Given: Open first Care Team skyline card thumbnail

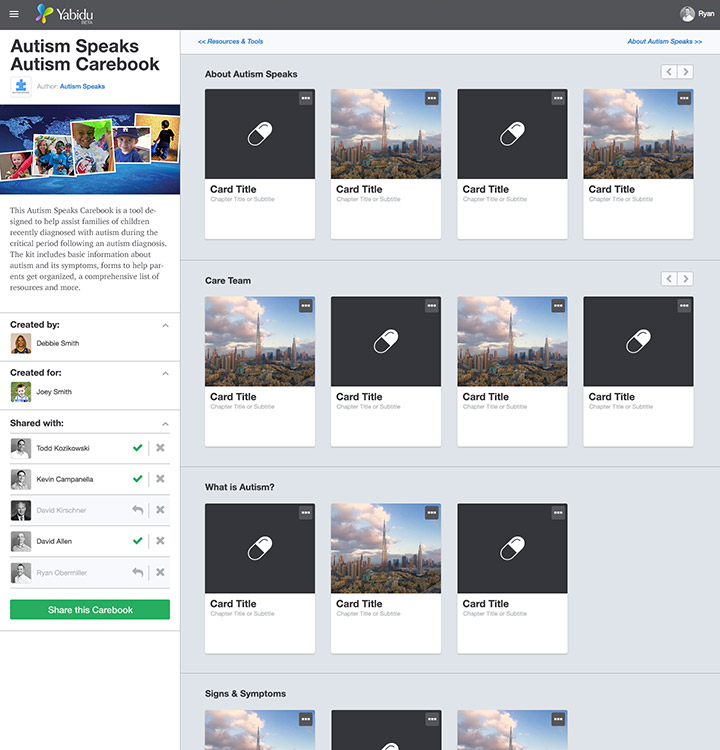Looking at the screenshot, I should coord(260,341).
